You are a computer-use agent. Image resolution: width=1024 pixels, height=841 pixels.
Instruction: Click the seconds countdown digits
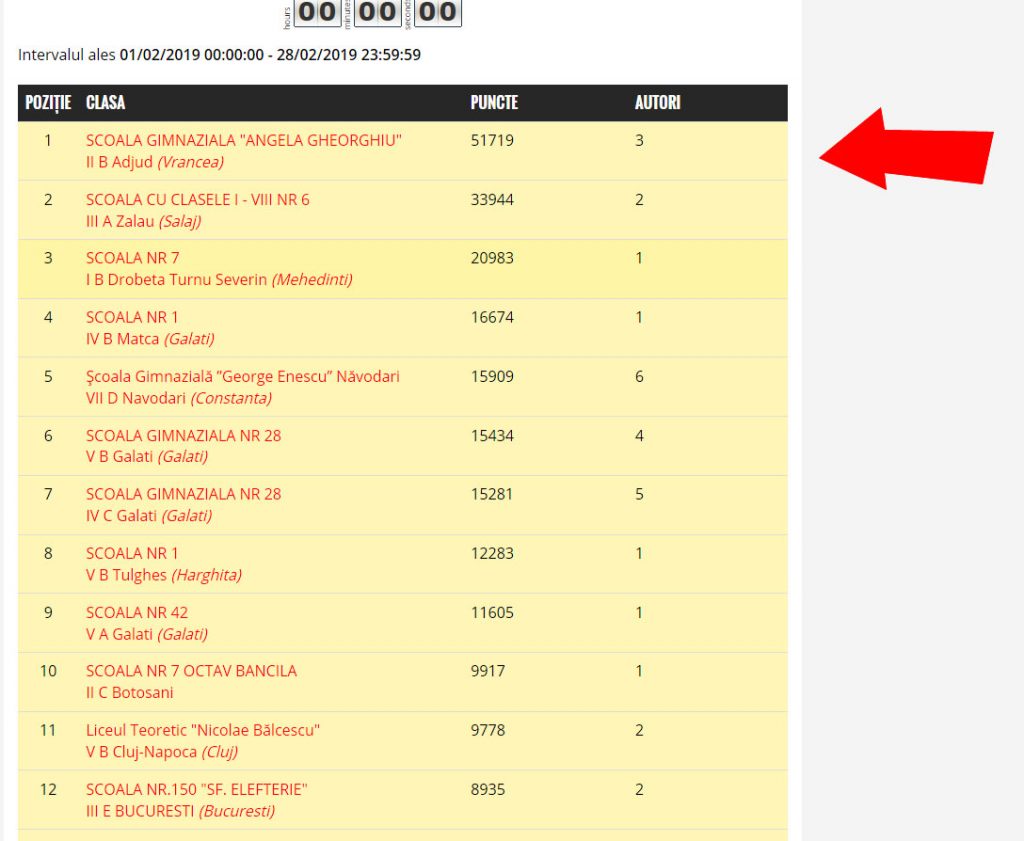(x=438, y=12)
